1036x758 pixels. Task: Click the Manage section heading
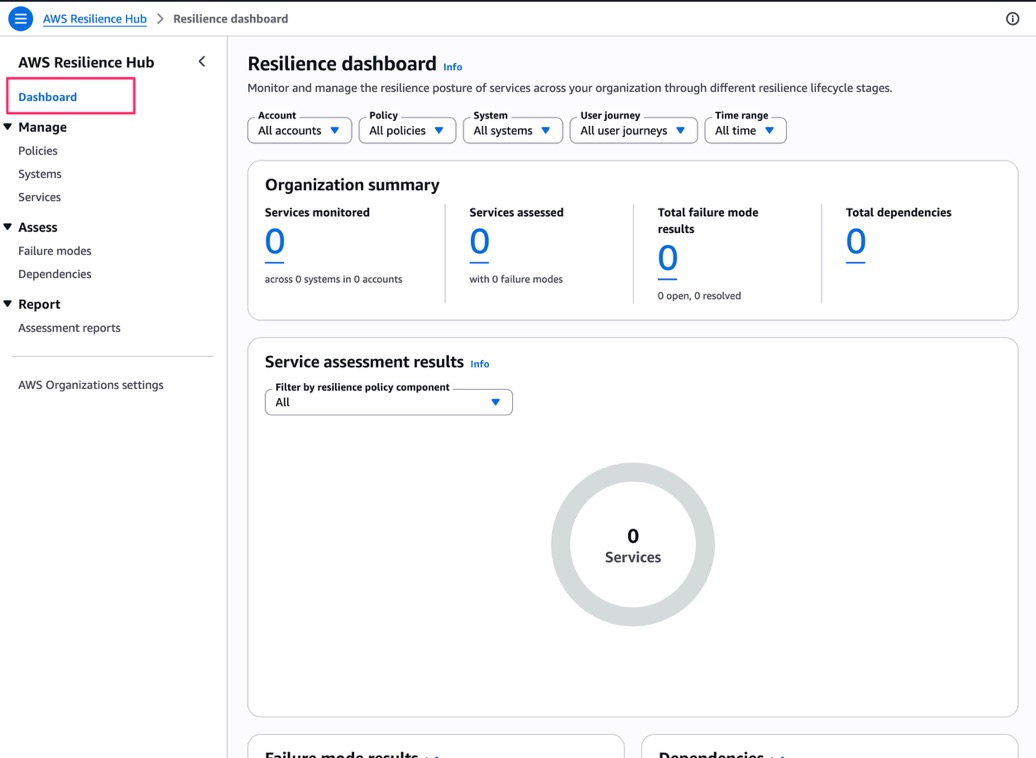pyautogui.click(x=42, y=127)
